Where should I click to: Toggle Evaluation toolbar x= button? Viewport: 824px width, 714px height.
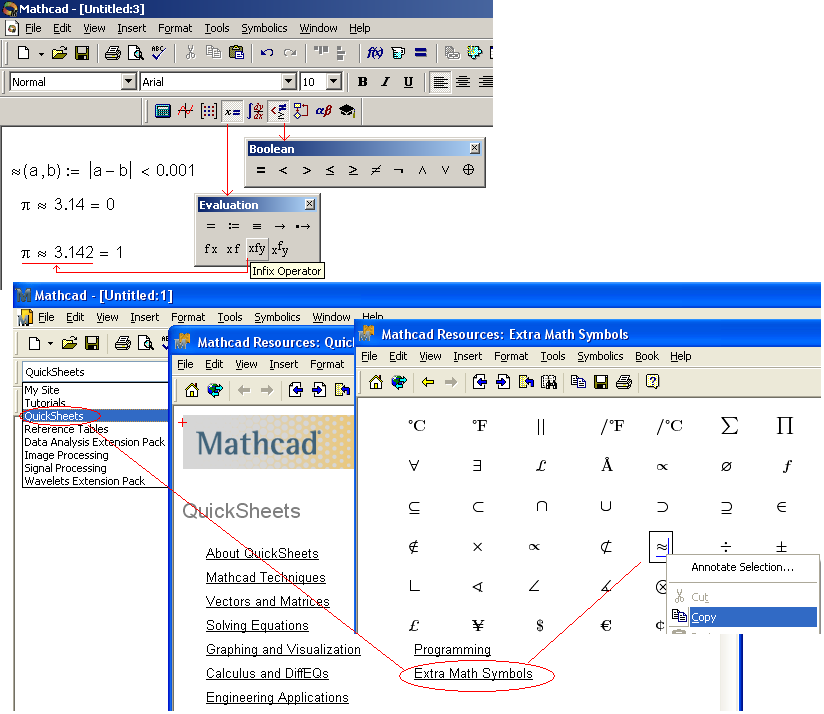232,111
